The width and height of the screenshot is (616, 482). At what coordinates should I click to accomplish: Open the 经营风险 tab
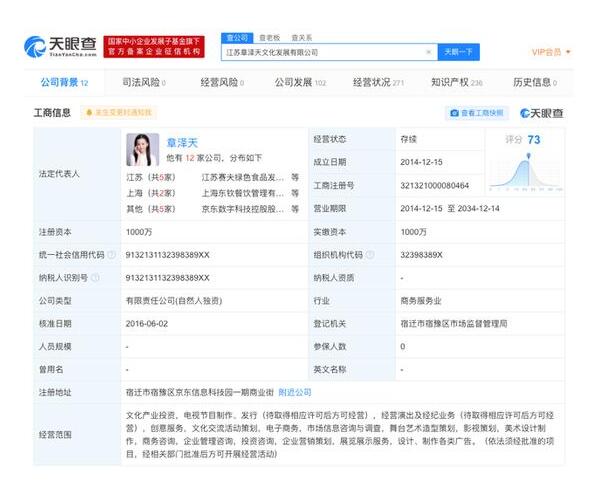(222, 82)
